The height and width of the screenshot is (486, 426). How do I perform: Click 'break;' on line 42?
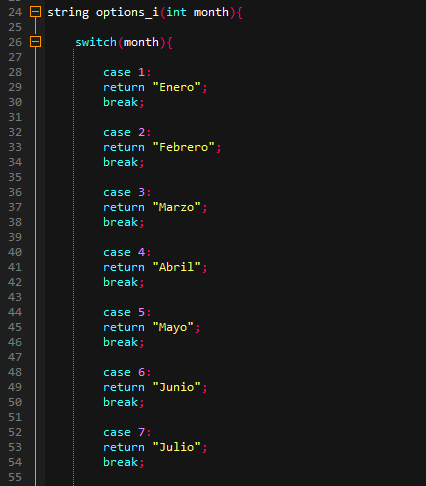[124, 282]
